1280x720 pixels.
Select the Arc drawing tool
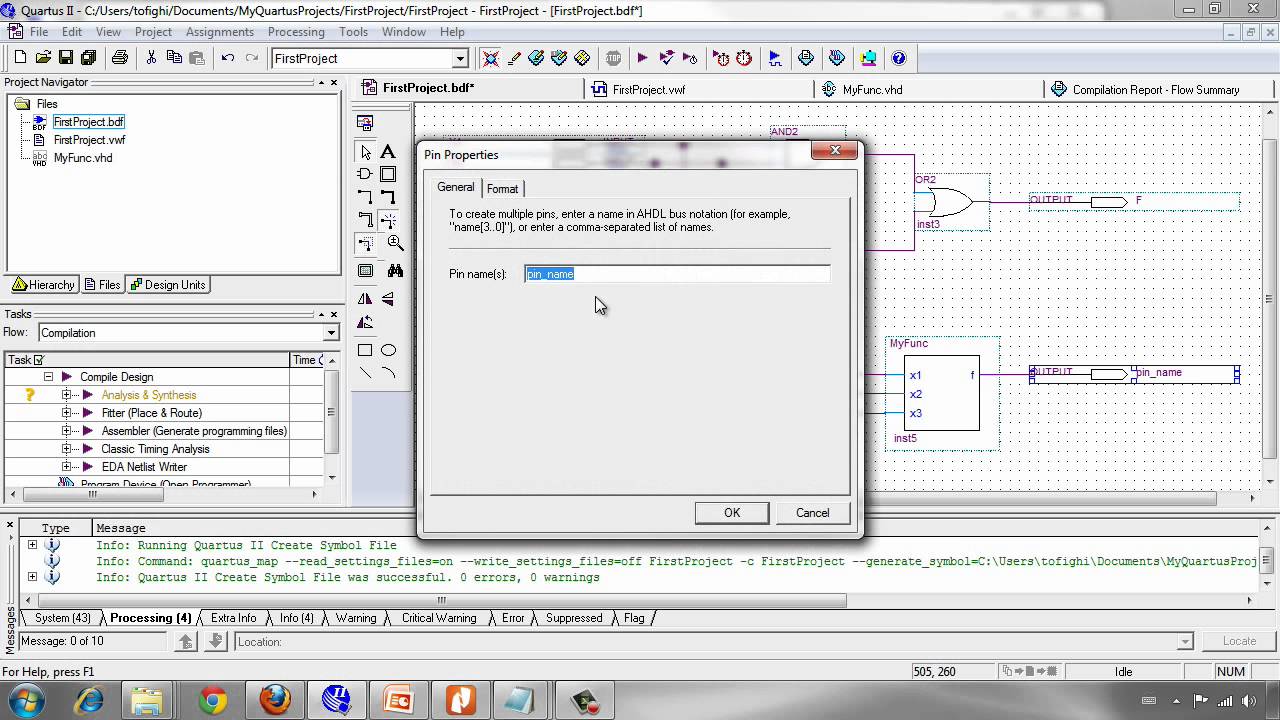pyautogui.click(x=388, y=373)
